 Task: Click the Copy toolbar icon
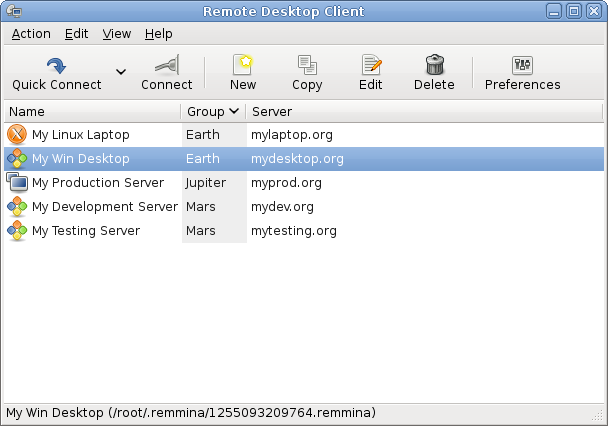[x=307, y=66]
